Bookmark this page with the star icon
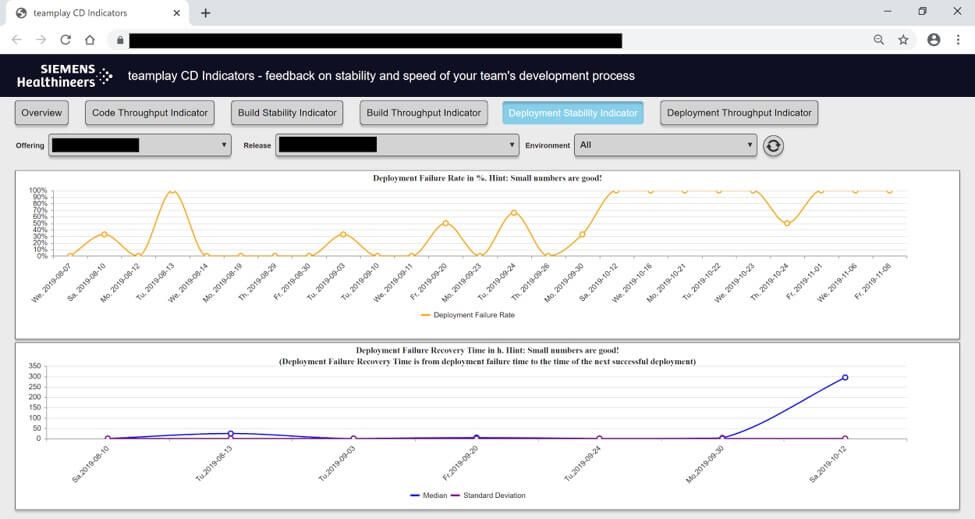This screenshot has height=519, width=975. (903, 40)
